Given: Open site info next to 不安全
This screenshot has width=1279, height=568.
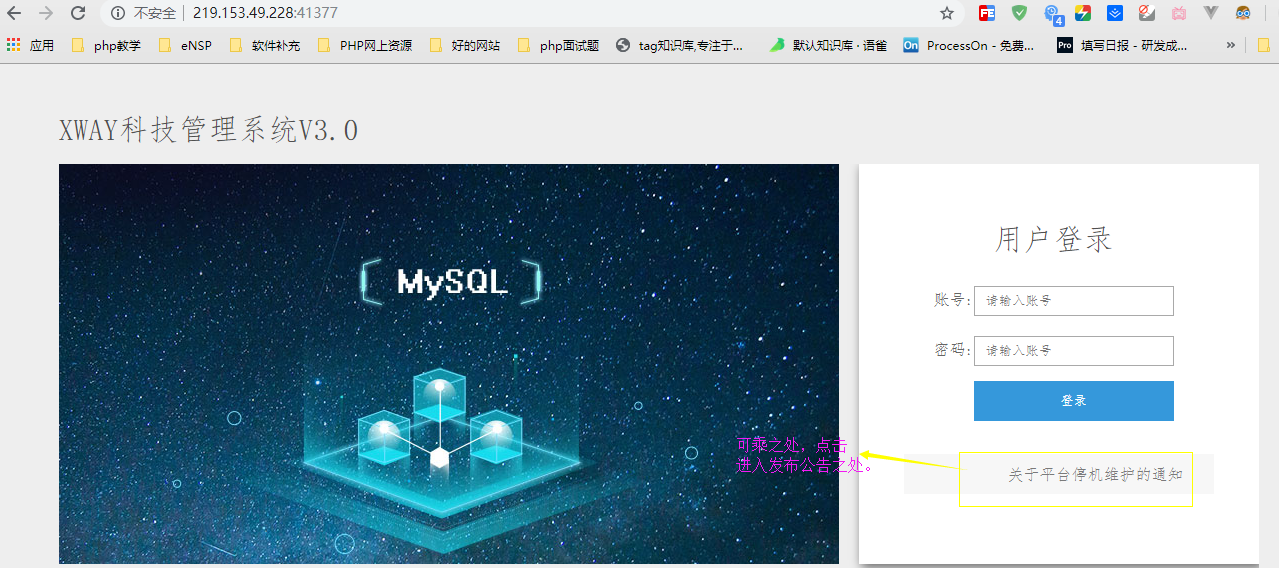Looking at the screenshot, I should tap(118, 13).
